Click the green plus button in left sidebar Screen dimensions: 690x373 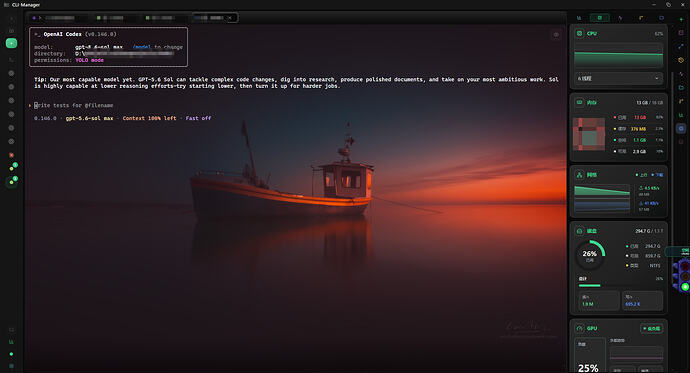11,43
